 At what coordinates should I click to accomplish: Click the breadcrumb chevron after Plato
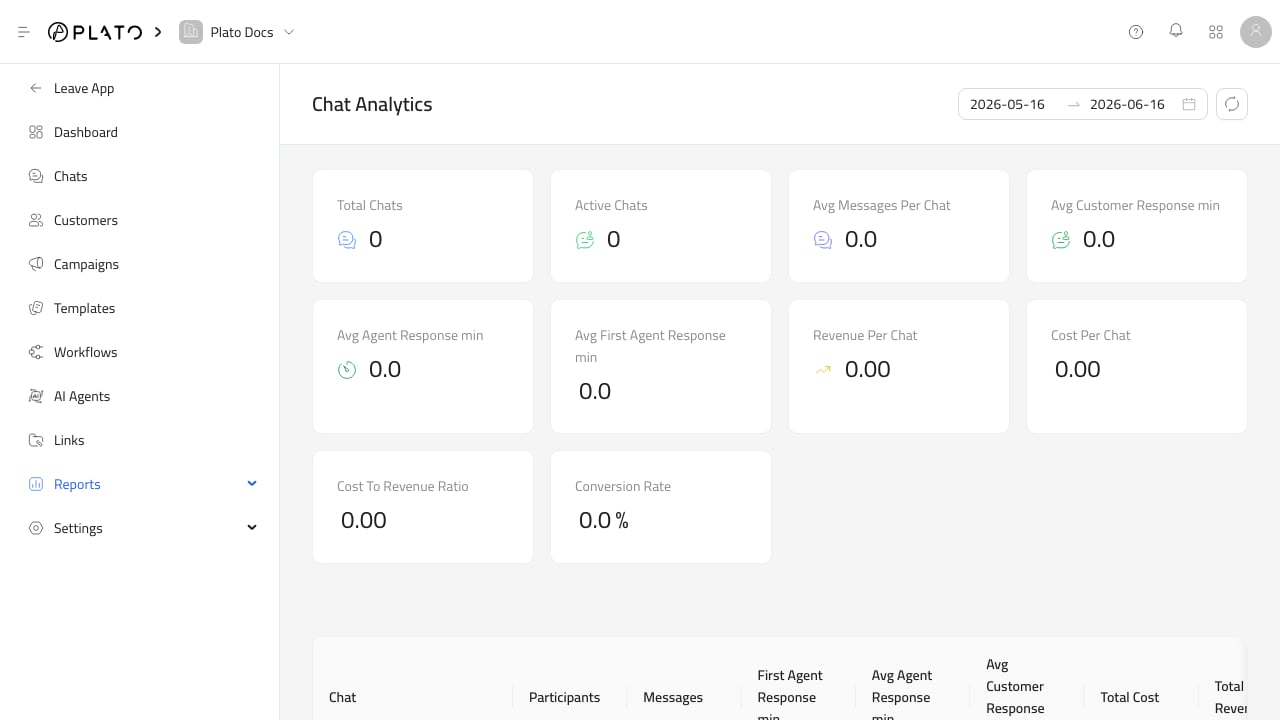(x=158, y=32)
